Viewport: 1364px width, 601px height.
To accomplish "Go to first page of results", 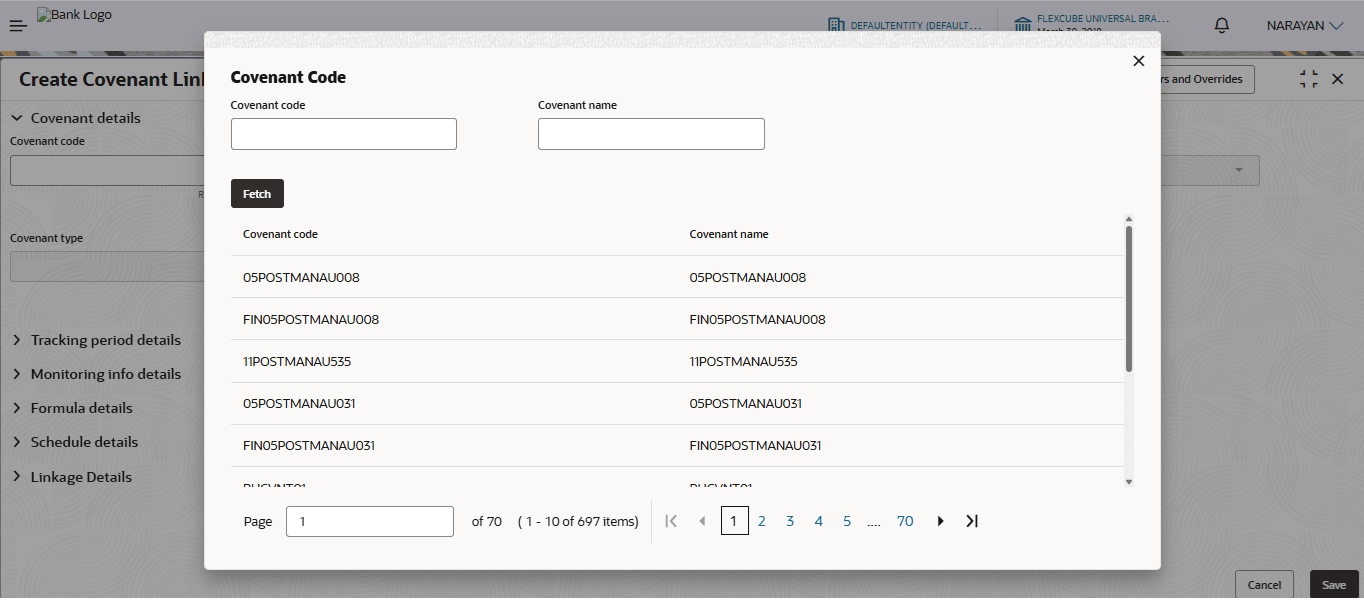I will [672, 521].
